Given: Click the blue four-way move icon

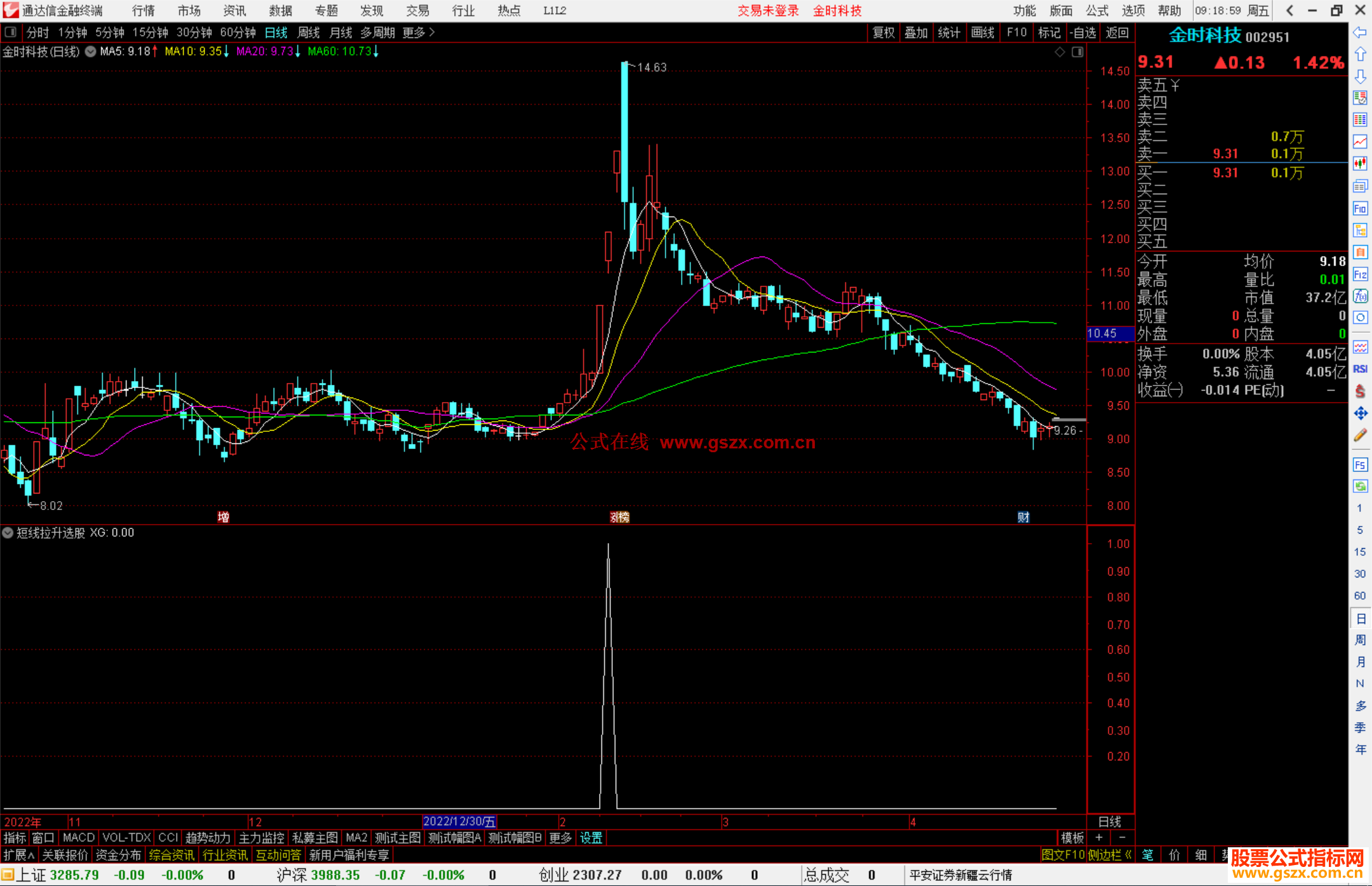Looking at the screenshot, I should coord(1360,413).
